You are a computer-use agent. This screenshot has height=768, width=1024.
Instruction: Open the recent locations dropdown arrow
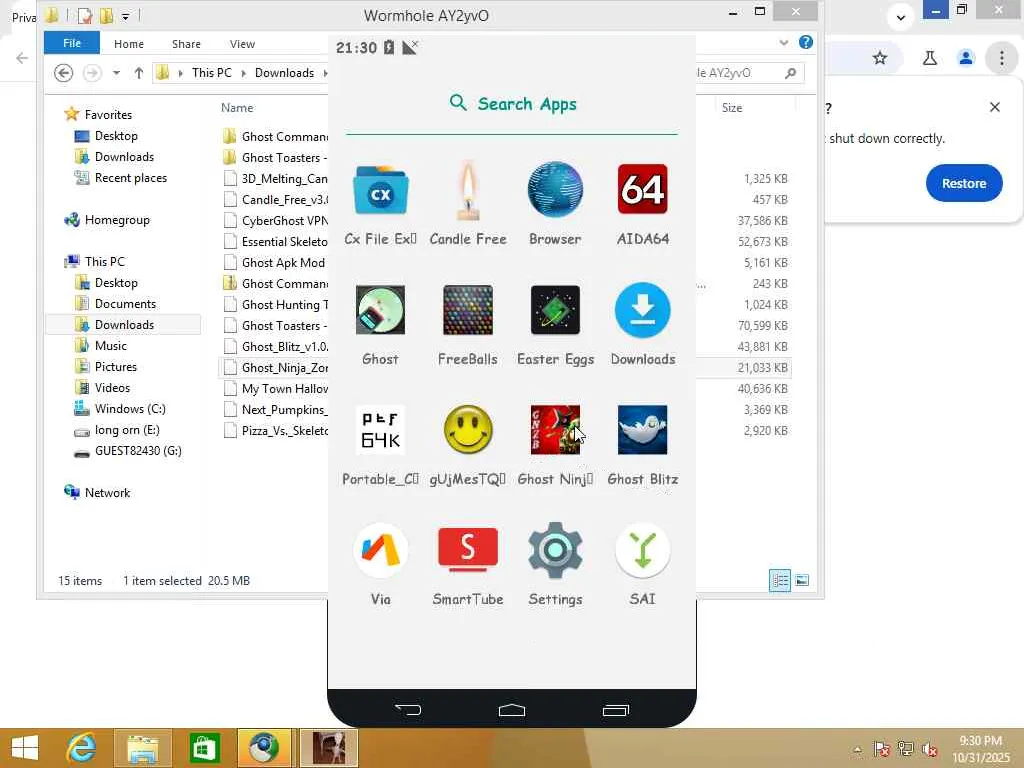(x=116, y=72)
